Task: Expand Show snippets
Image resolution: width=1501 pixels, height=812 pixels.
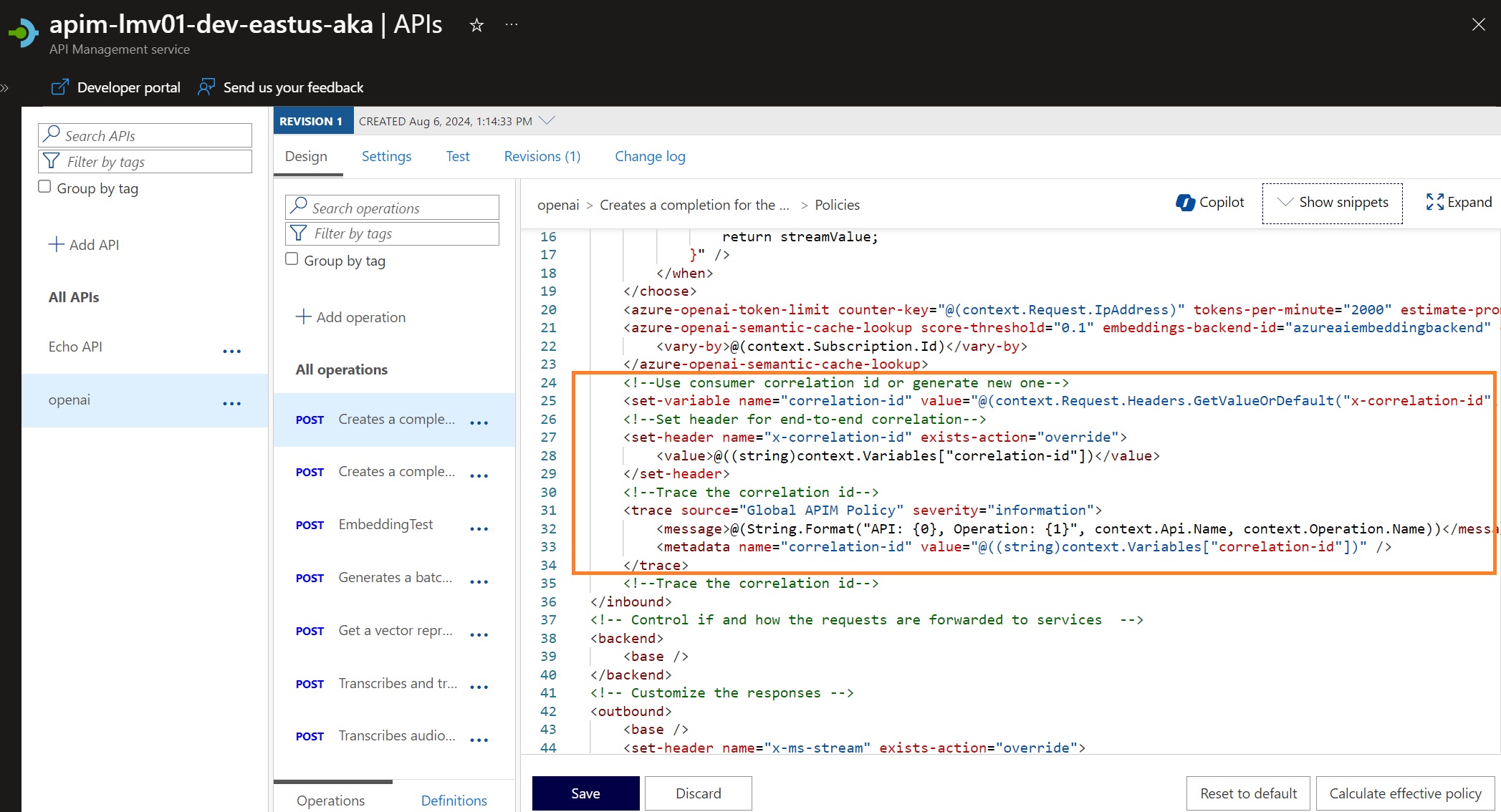Action: [x=1332, y=203]
